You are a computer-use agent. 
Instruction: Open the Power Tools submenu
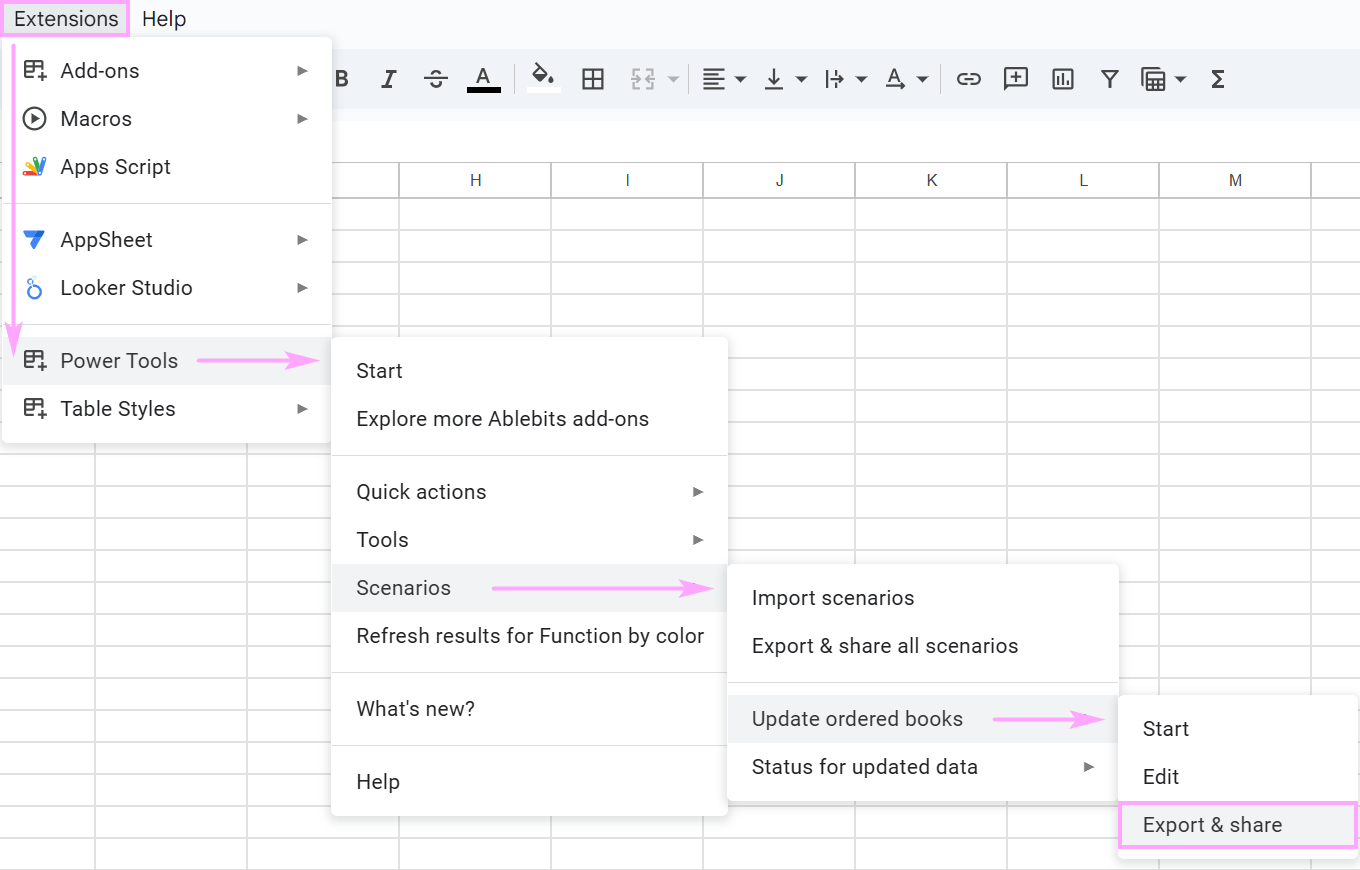coord(167,361)
